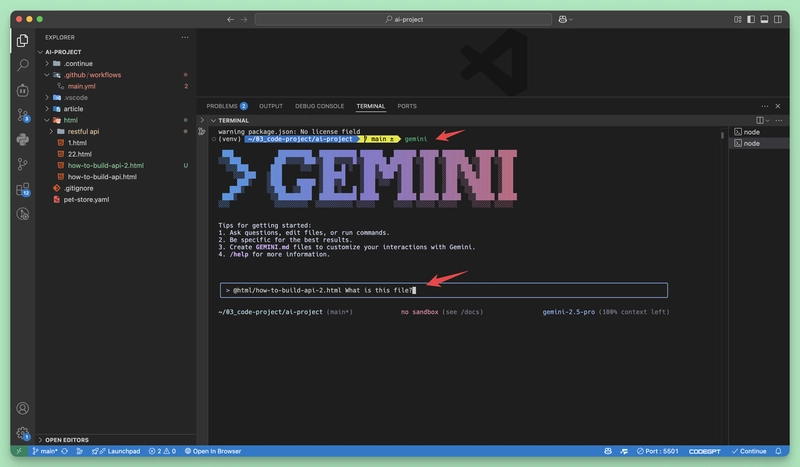Click Port : 5501 live server
The width and height of the screenshot is (800, 467).
[657, 451]
